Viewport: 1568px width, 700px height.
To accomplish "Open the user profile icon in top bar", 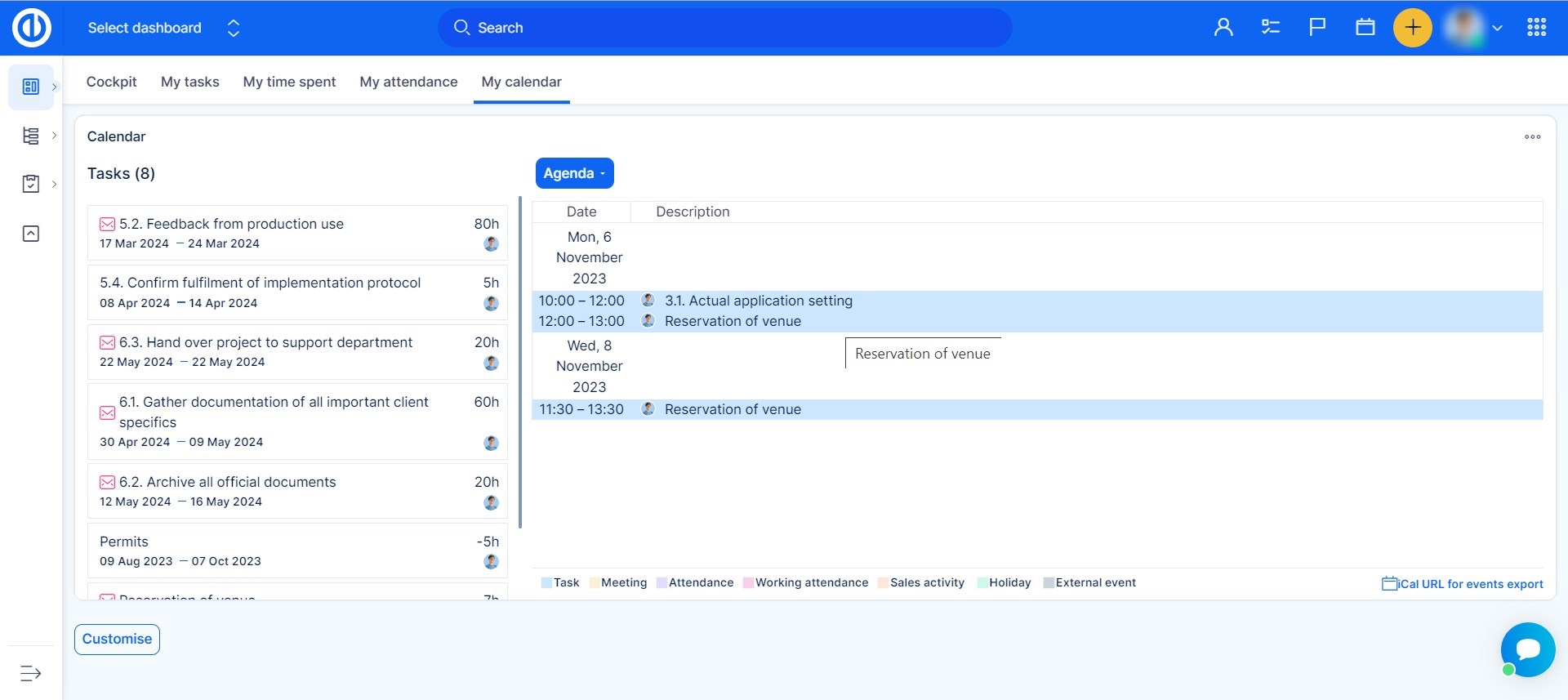I will 1223,28.
